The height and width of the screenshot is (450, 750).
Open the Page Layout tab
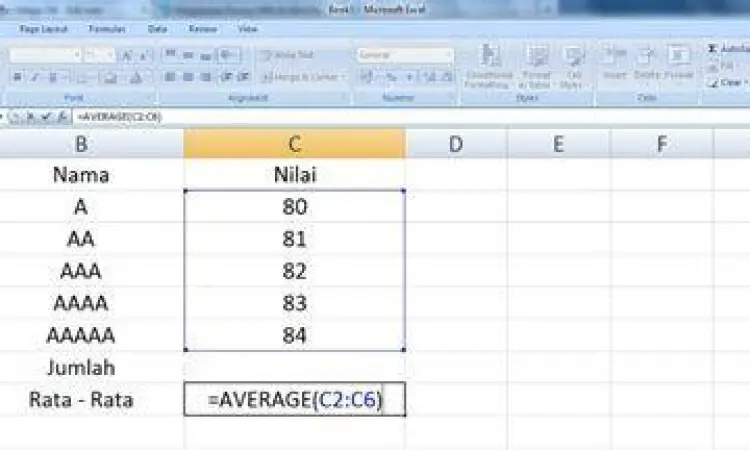tap(40, 30)
